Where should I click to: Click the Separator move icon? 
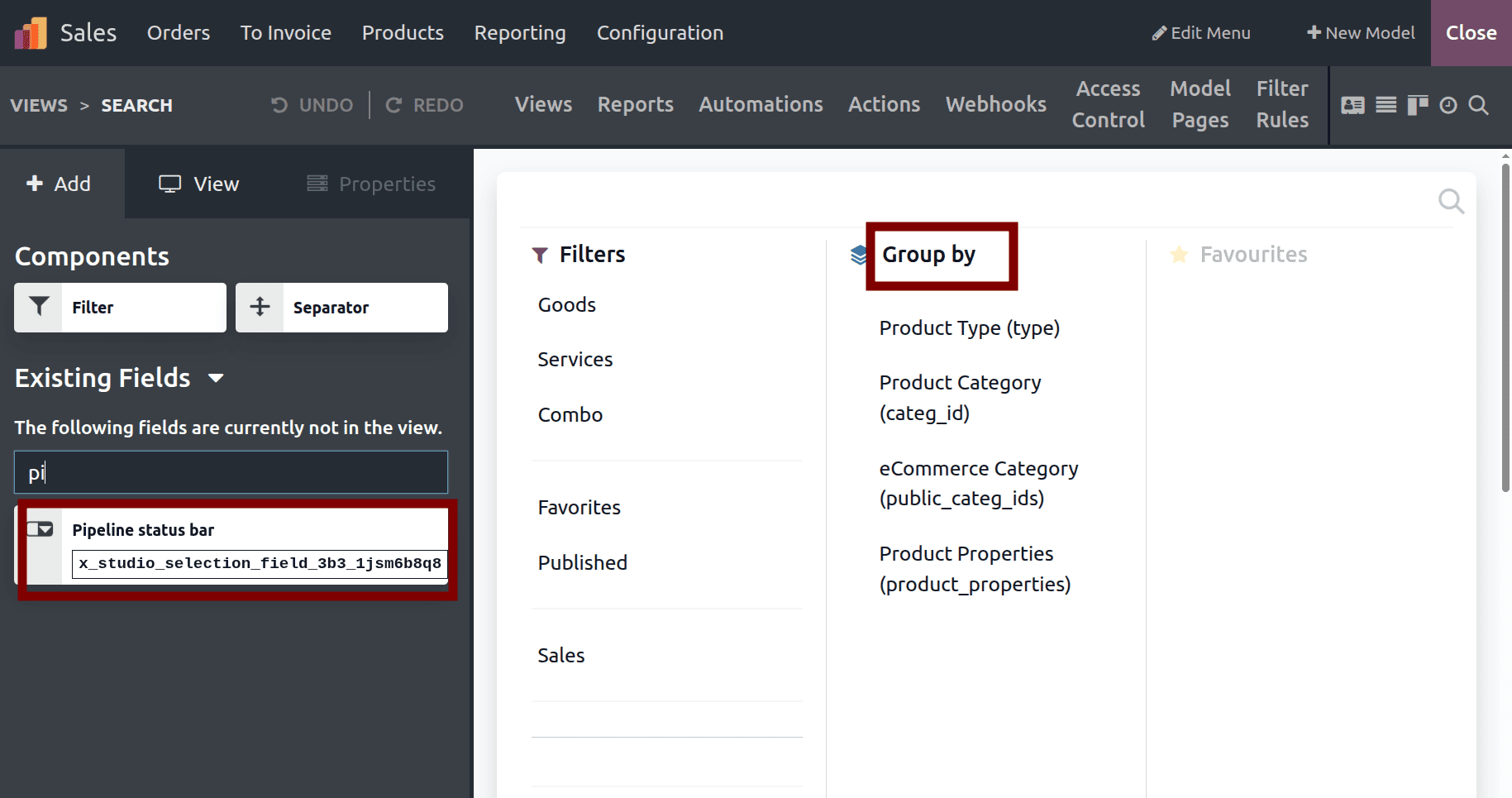tap(260, 307)
